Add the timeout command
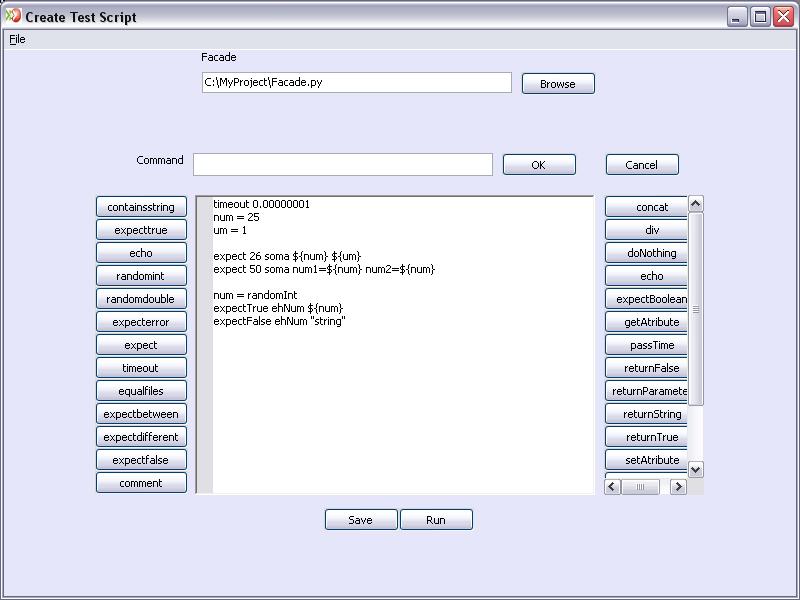800x600 pixels. [141, 368]
